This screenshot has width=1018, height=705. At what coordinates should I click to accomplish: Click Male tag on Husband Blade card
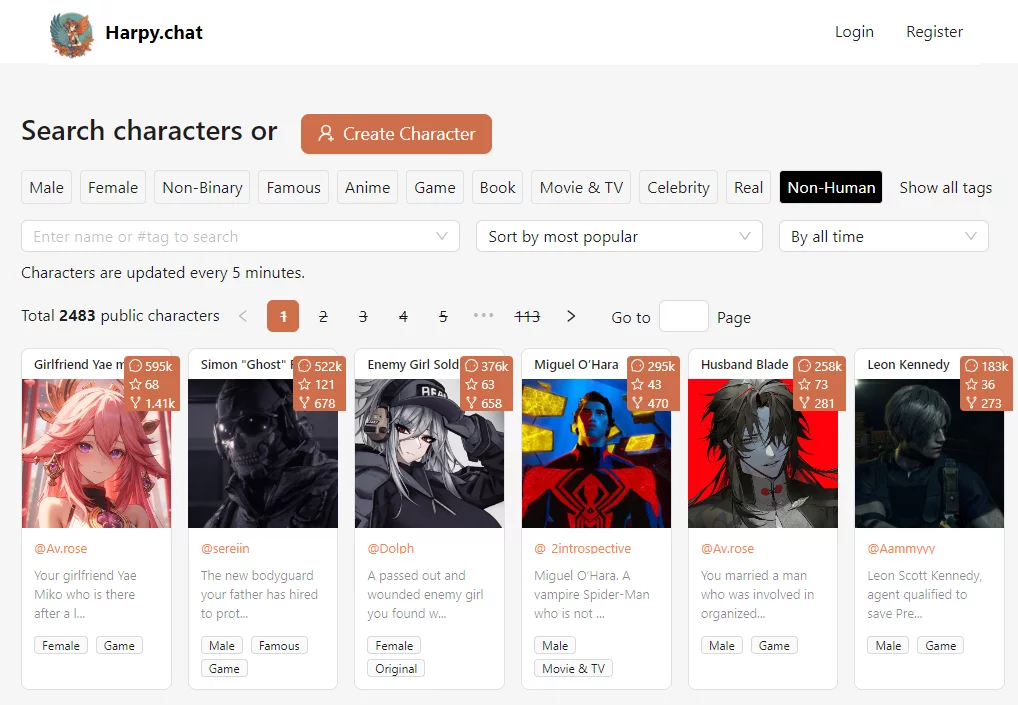(722, 645)
